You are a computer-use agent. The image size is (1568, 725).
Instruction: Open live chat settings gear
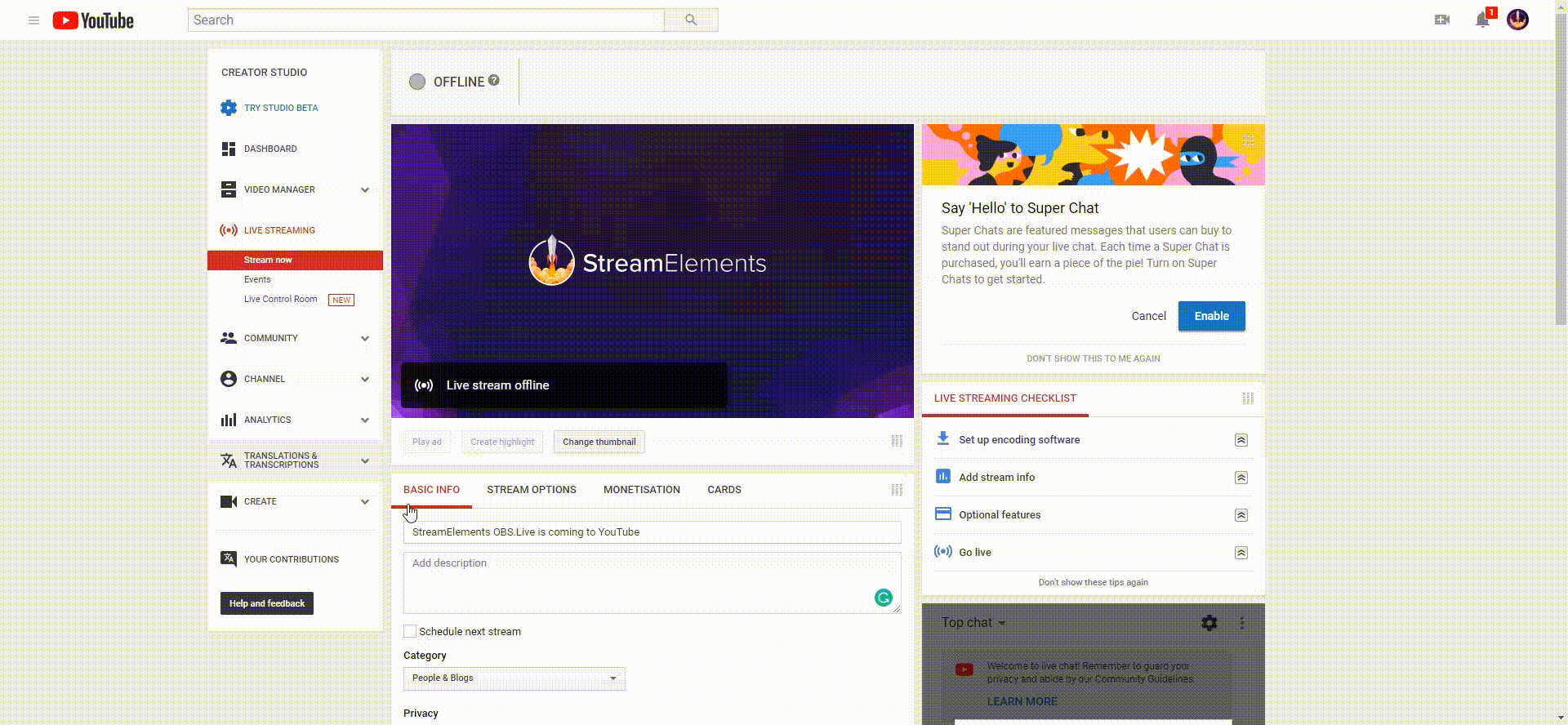1209,623
